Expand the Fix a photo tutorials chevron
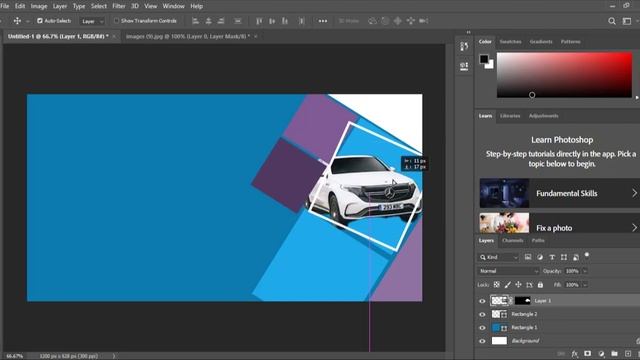640x360 pixels. tap(635, 227)
